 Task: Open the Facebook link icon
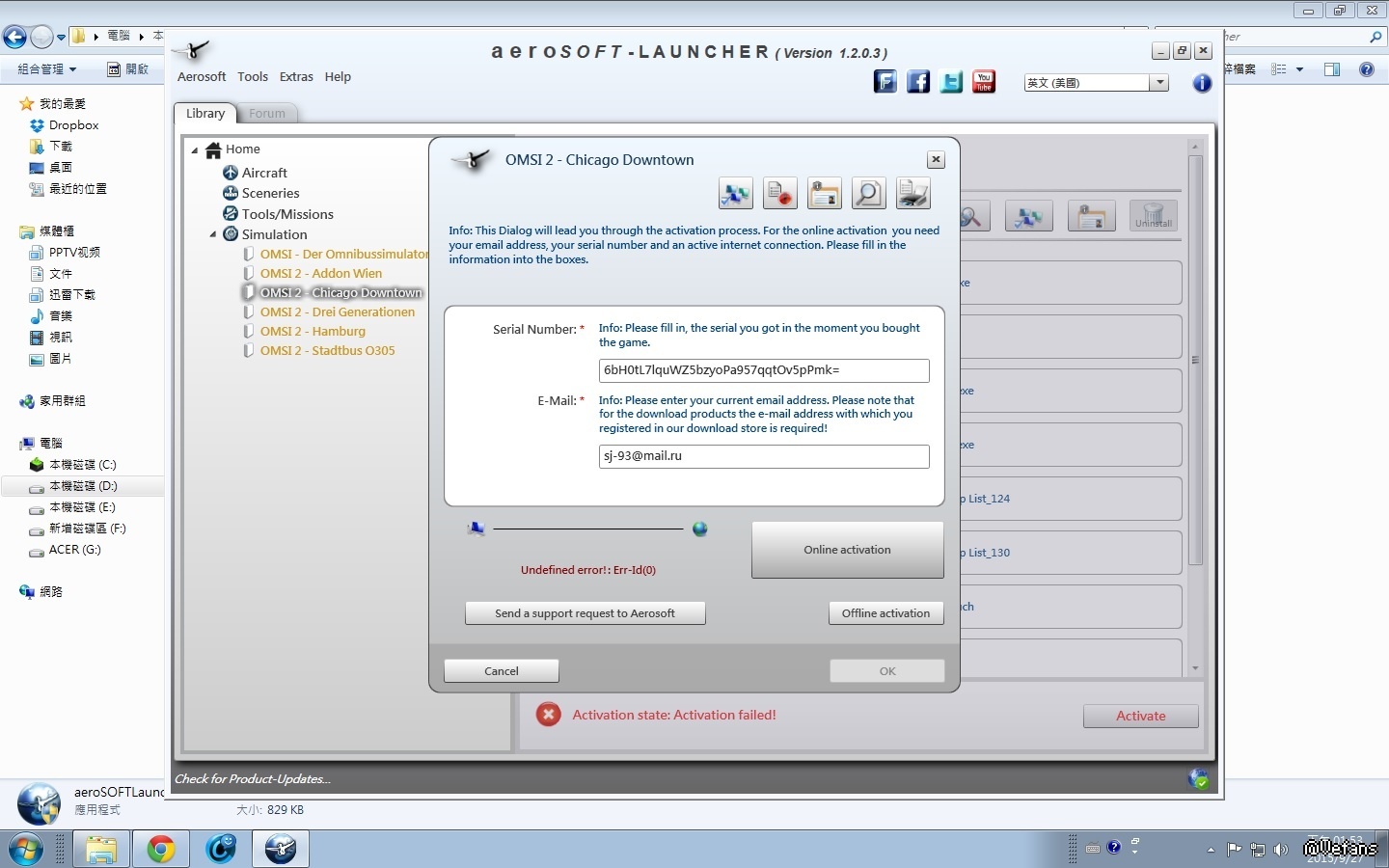[x=918, y=82]
